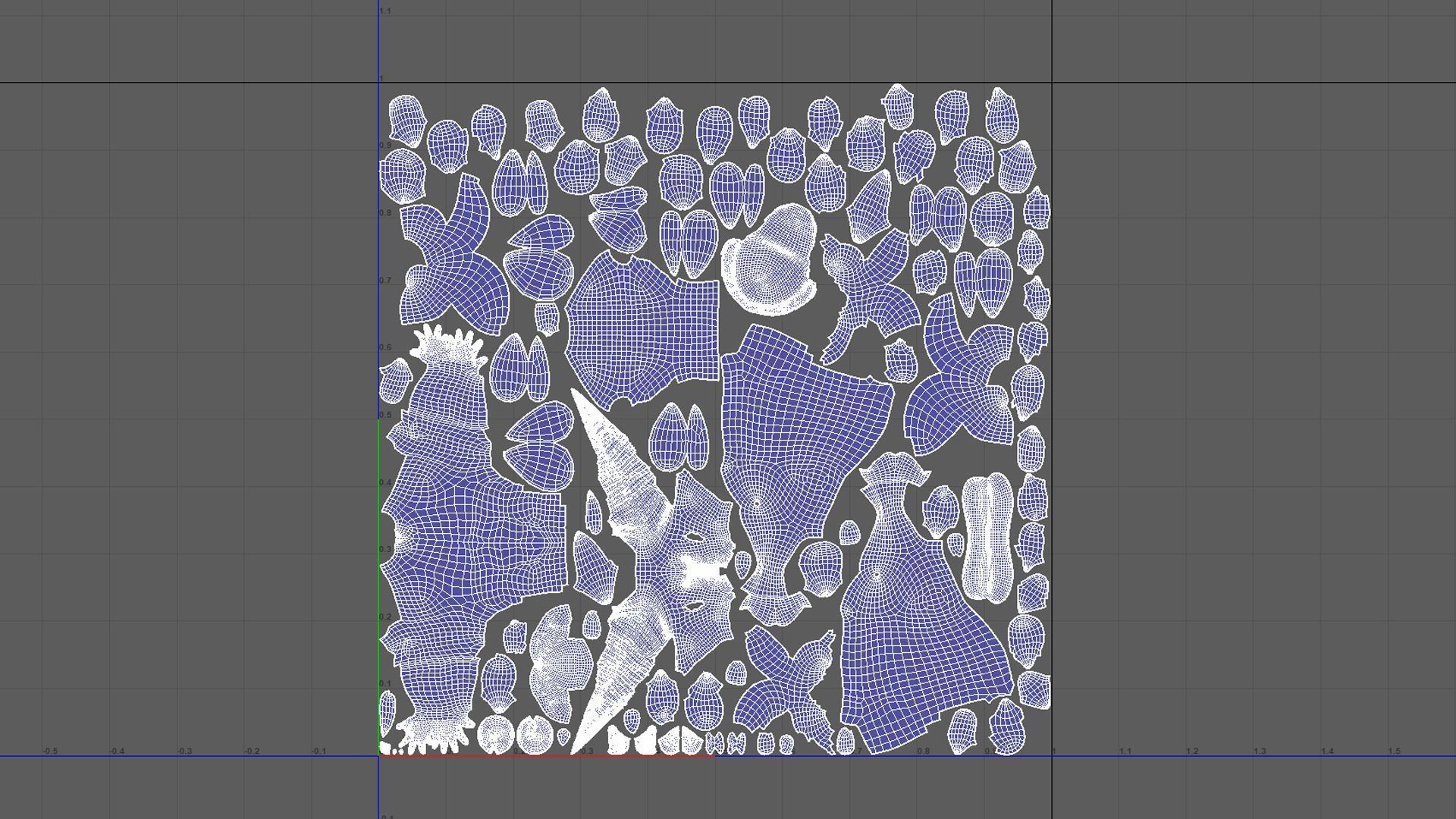Select the tall capsule-shaped dense UV shell
This screenshot has width=1456, height=819.
(x=987, y=537)
